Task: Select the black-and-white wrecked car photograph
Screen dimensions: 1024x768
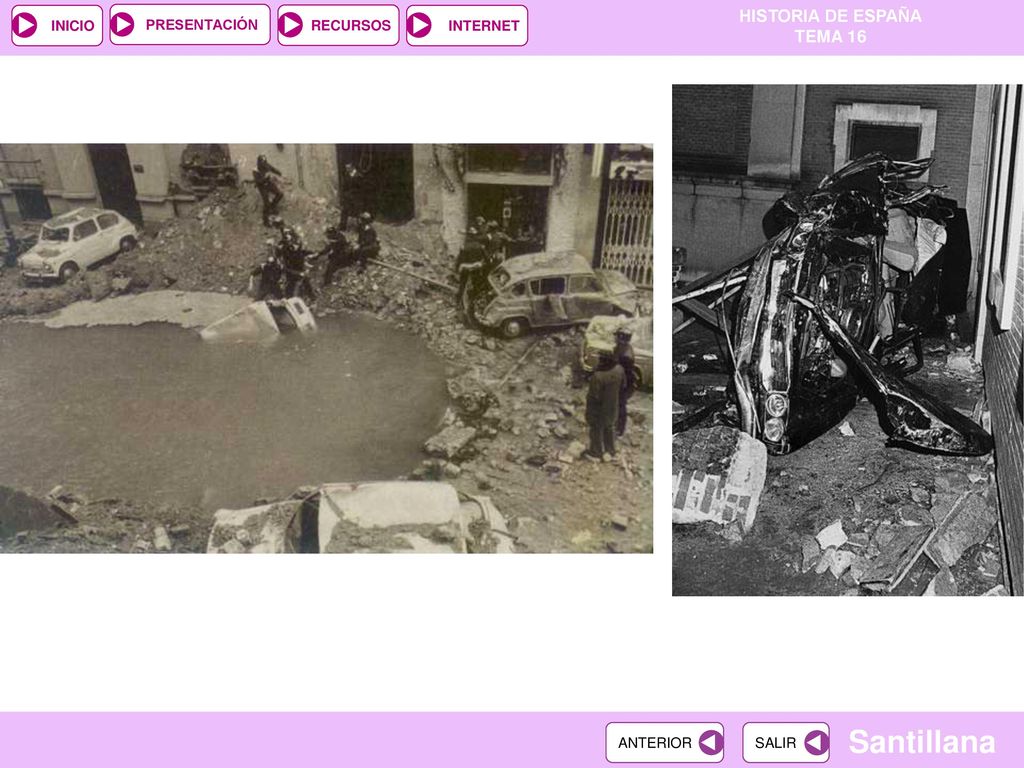Action: click(x=848, y=340)
